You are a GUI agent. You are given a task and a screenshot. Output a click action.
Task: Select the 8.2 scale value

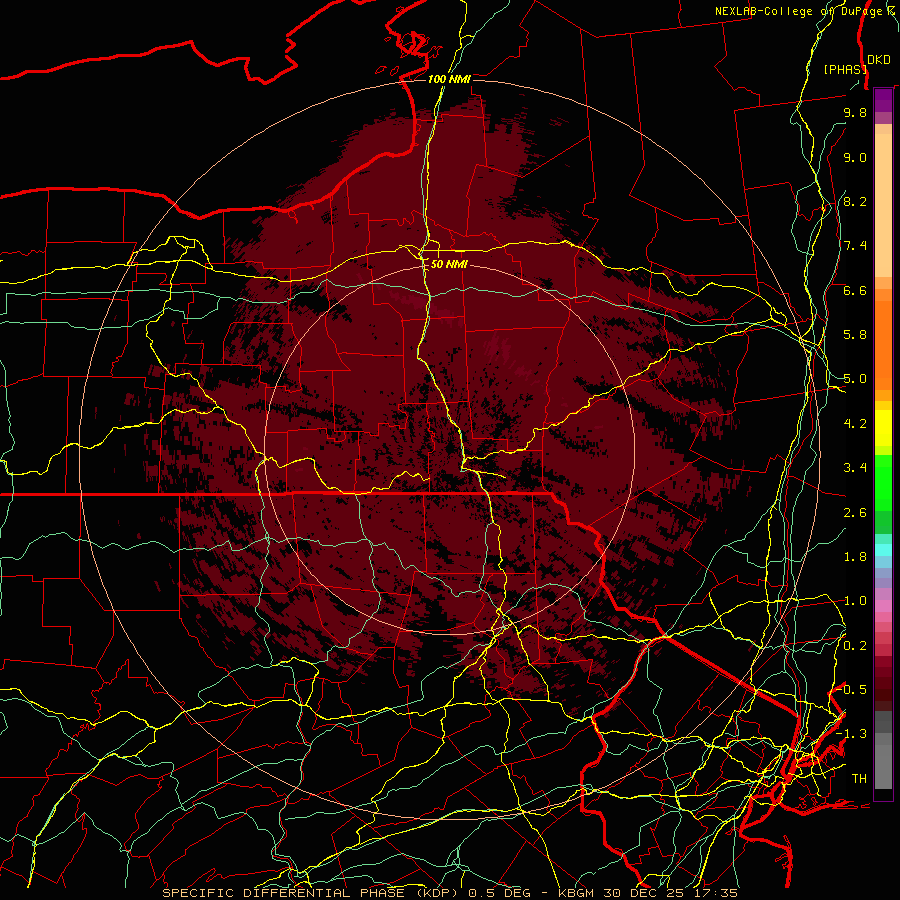tap(855, 201)
